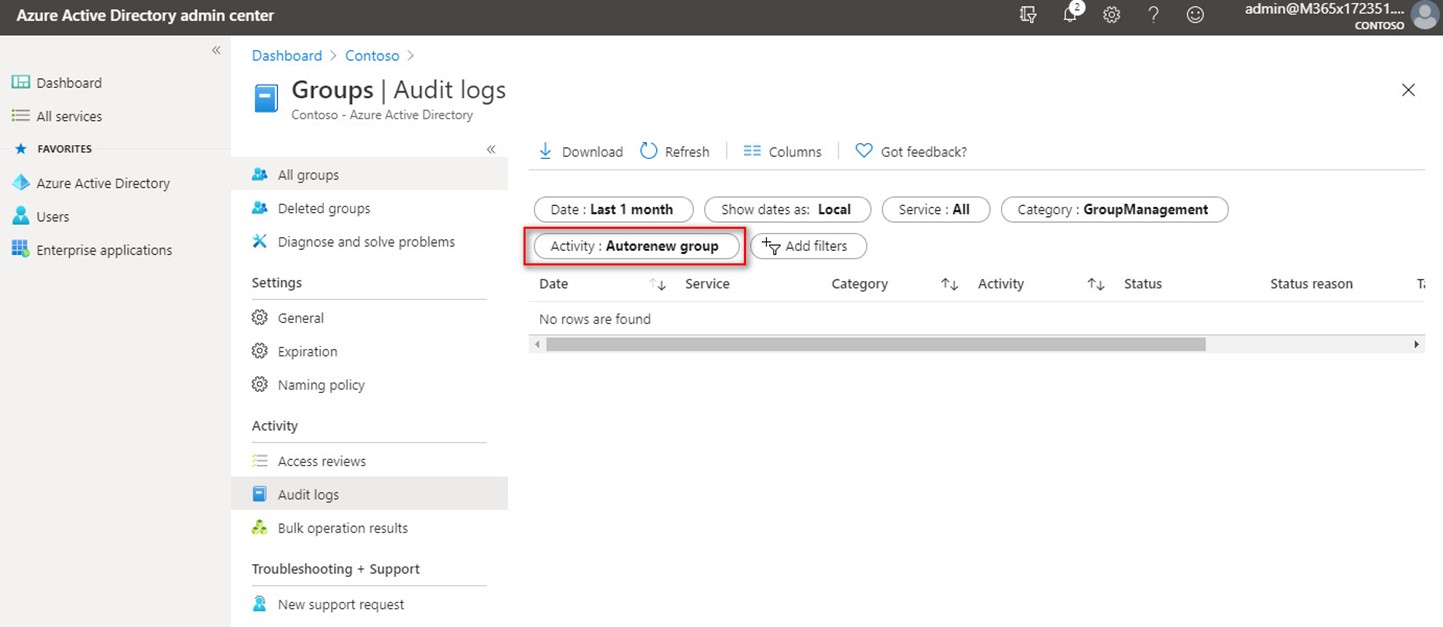This screenshot has height=627, width=1443.
Task: Click the Status reason column header
Action: [1311, 284]
